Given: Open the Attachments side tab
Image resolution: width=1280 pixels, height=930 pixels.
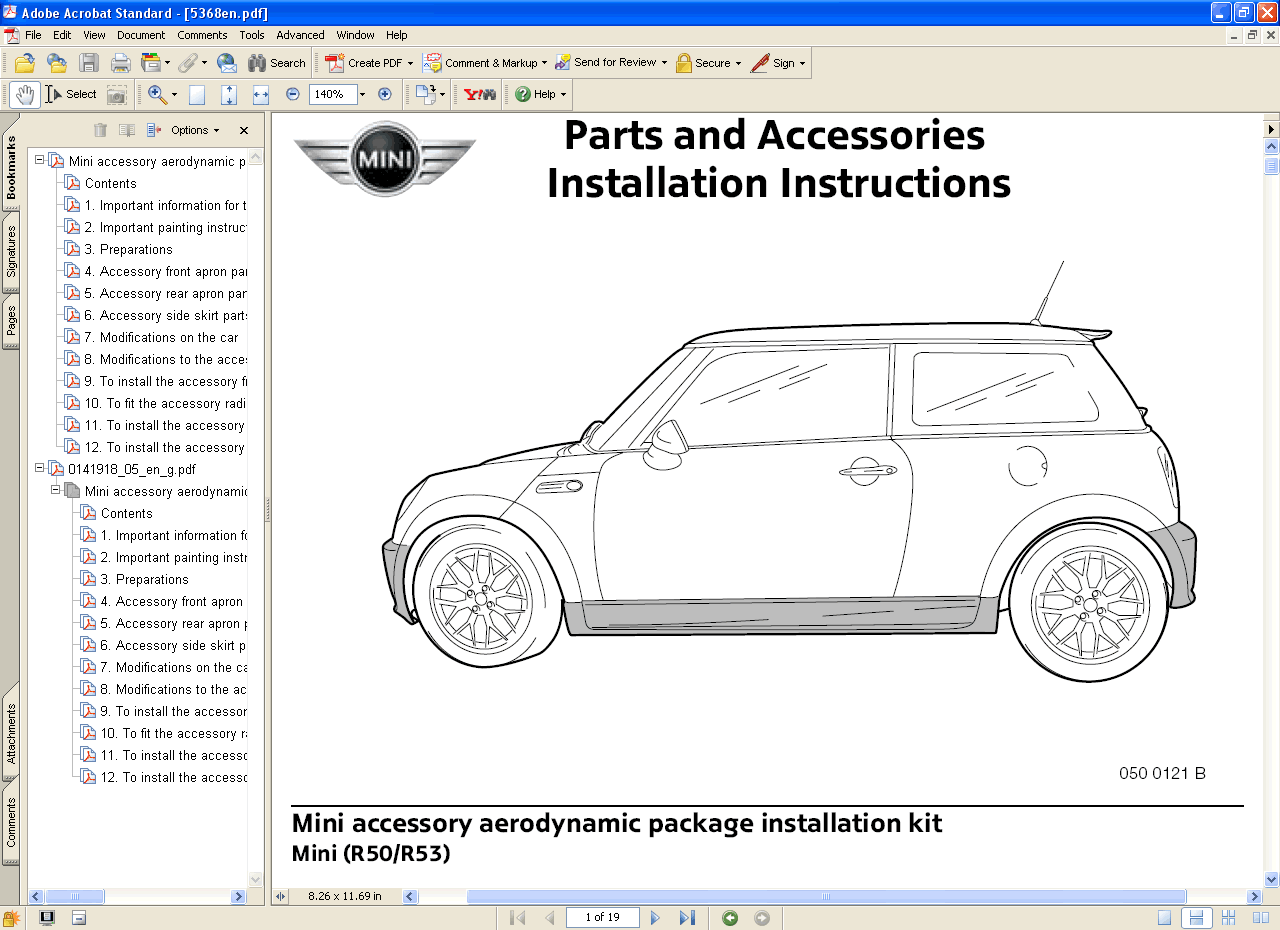Looking at the screenshot, I should click(x=11, y=733).
